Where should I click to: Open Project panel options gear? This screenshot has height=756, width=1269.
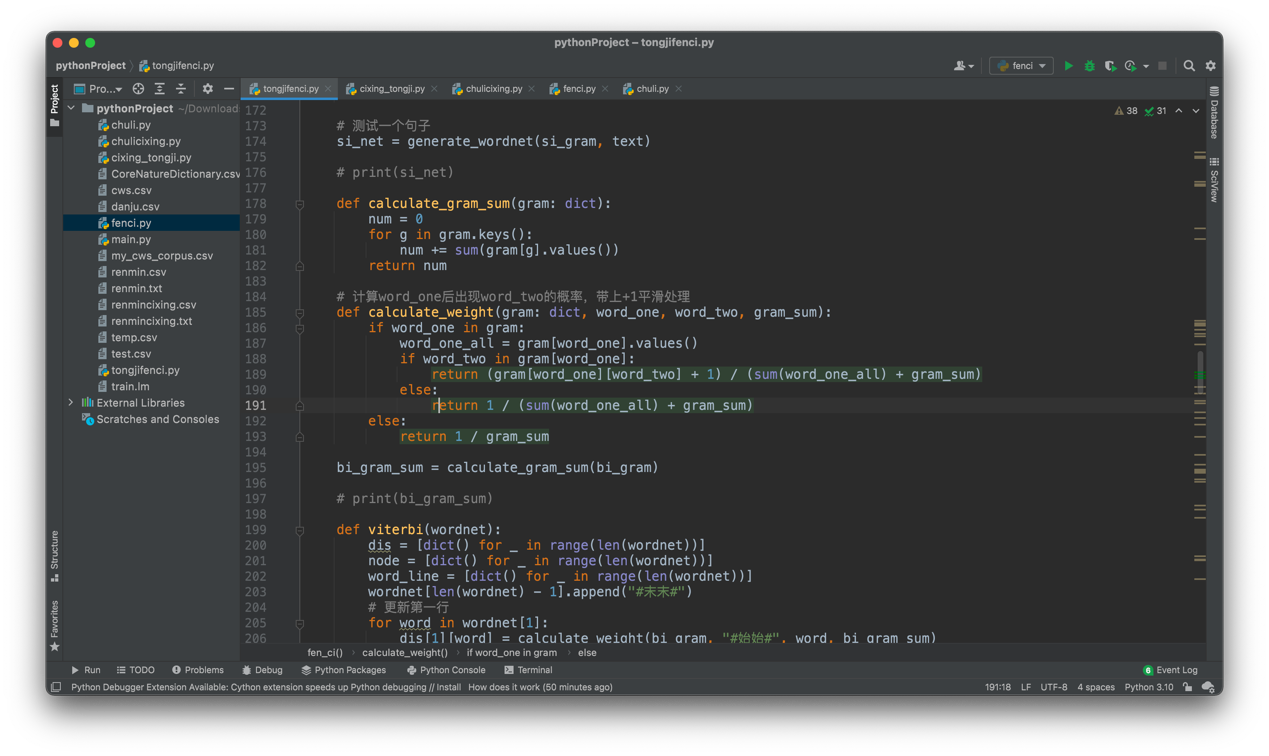207,89
